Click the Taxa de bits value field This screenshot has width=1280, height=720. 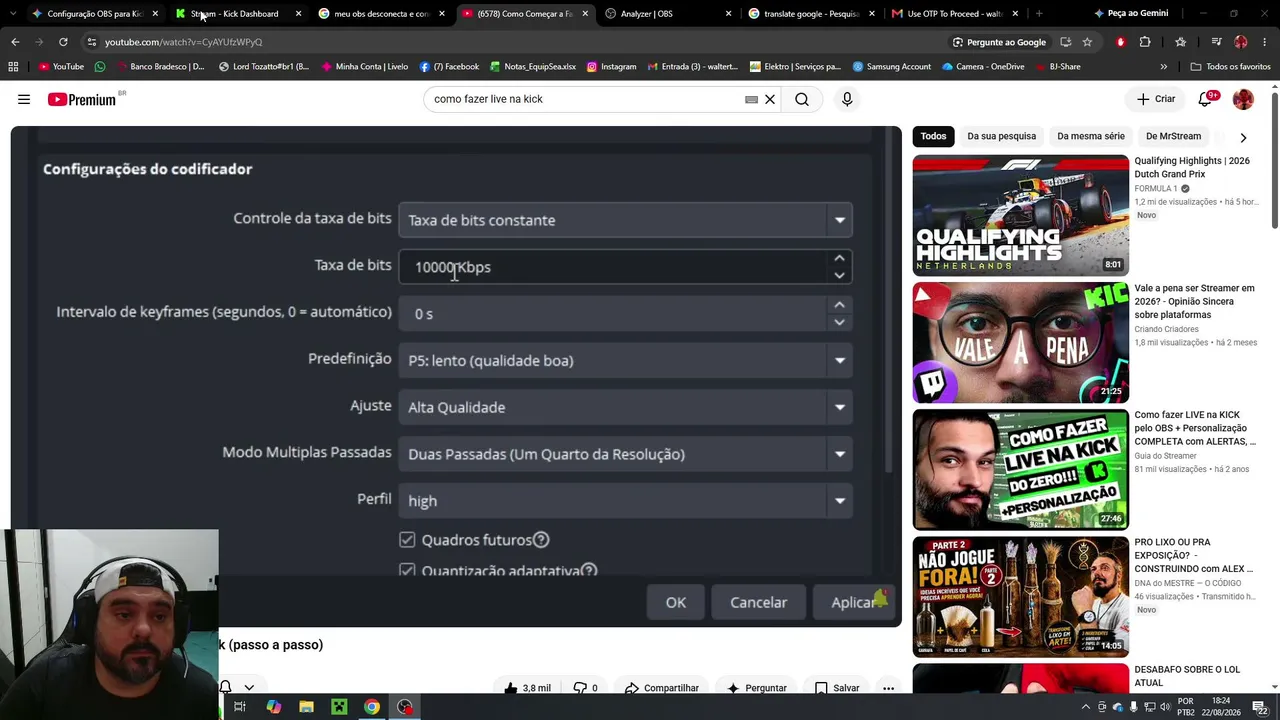tap(613, 267)
